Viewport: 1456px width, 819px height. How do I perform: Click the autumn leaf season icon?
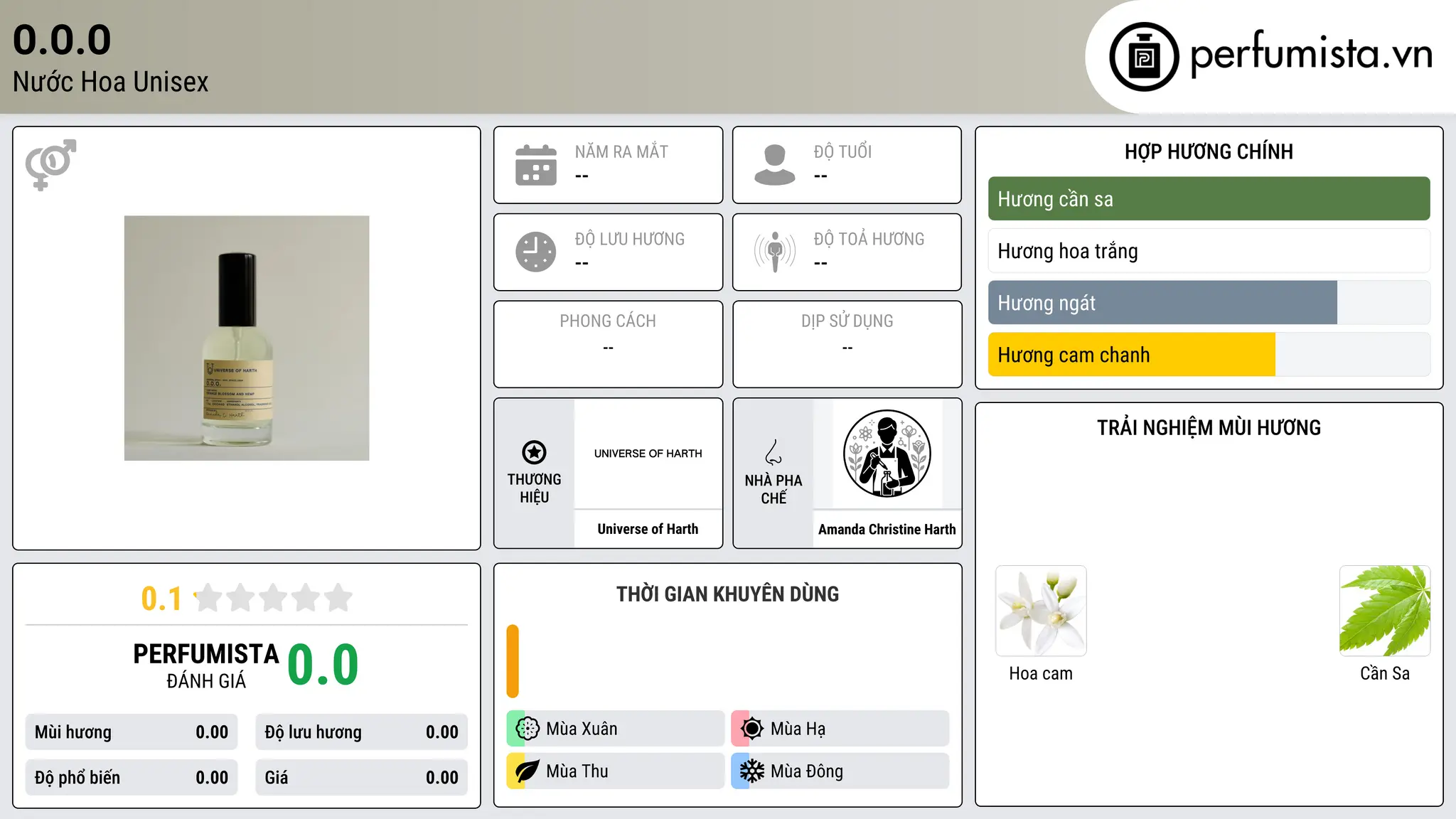pos(528,771)
